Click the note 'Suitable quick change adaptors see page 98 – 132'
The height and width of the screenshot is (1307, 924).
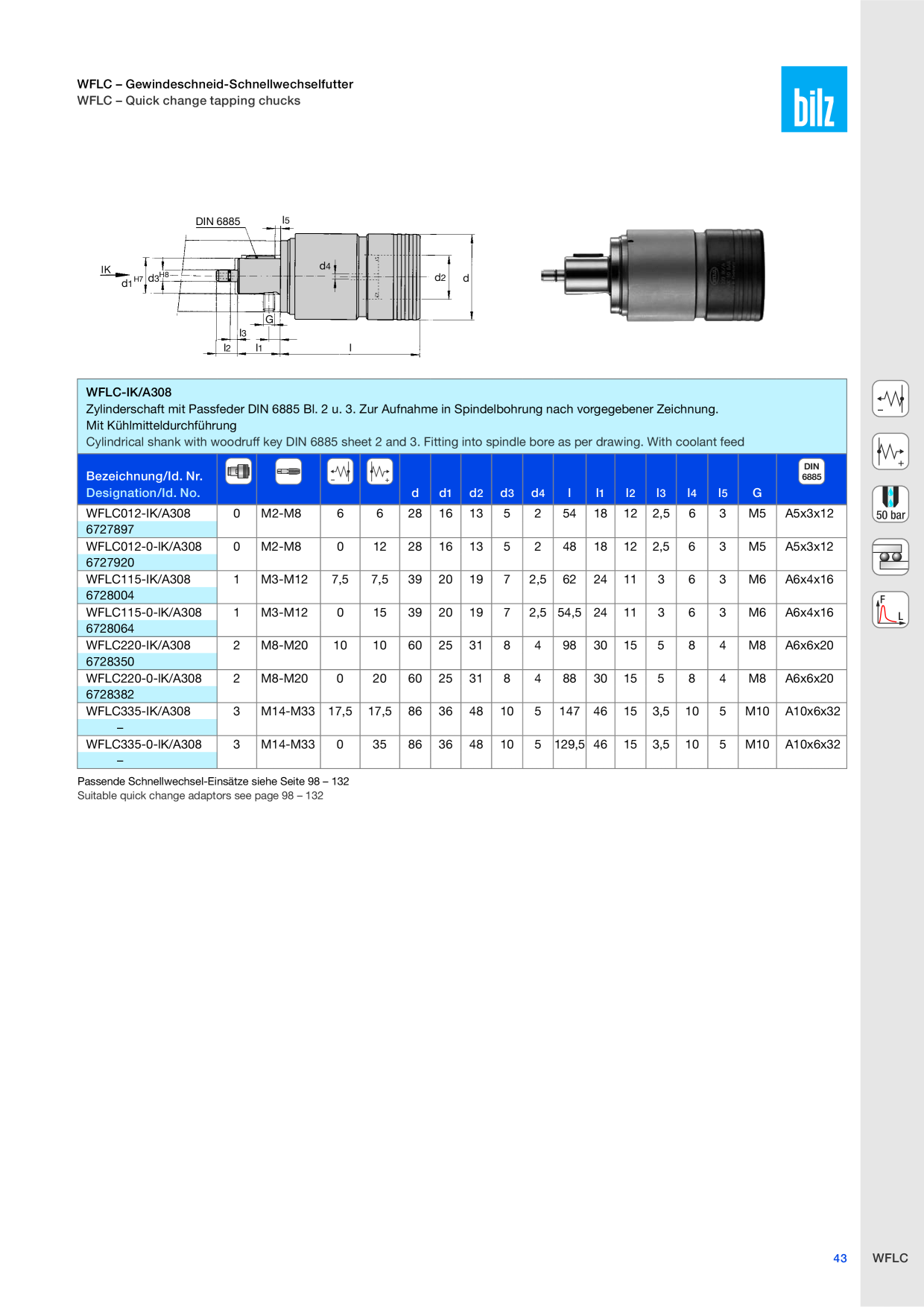pos(200,795)
